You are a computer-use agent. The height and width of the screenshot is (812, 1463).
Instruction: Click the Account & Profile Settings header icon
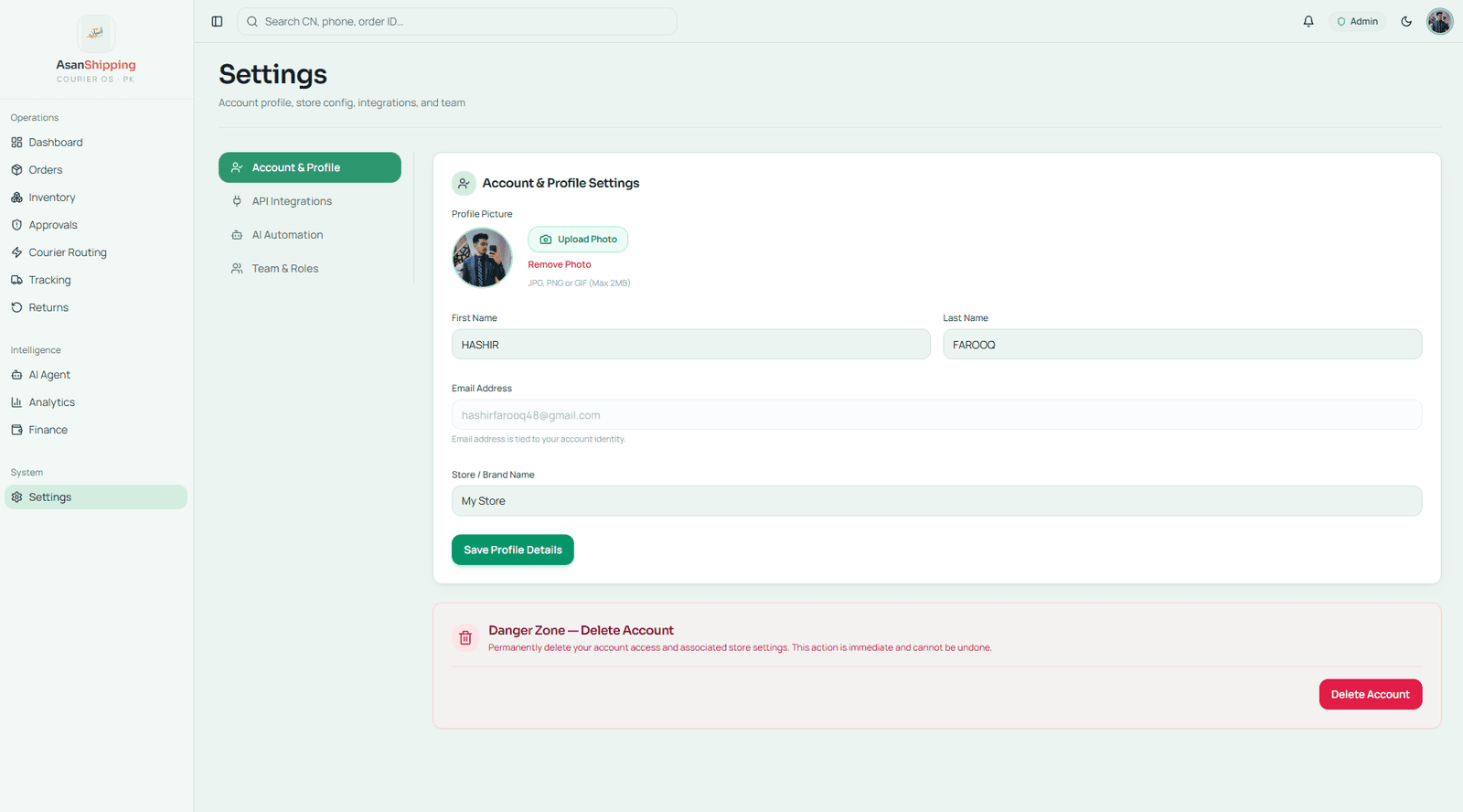pyautogui.click(x=464, y=184)
